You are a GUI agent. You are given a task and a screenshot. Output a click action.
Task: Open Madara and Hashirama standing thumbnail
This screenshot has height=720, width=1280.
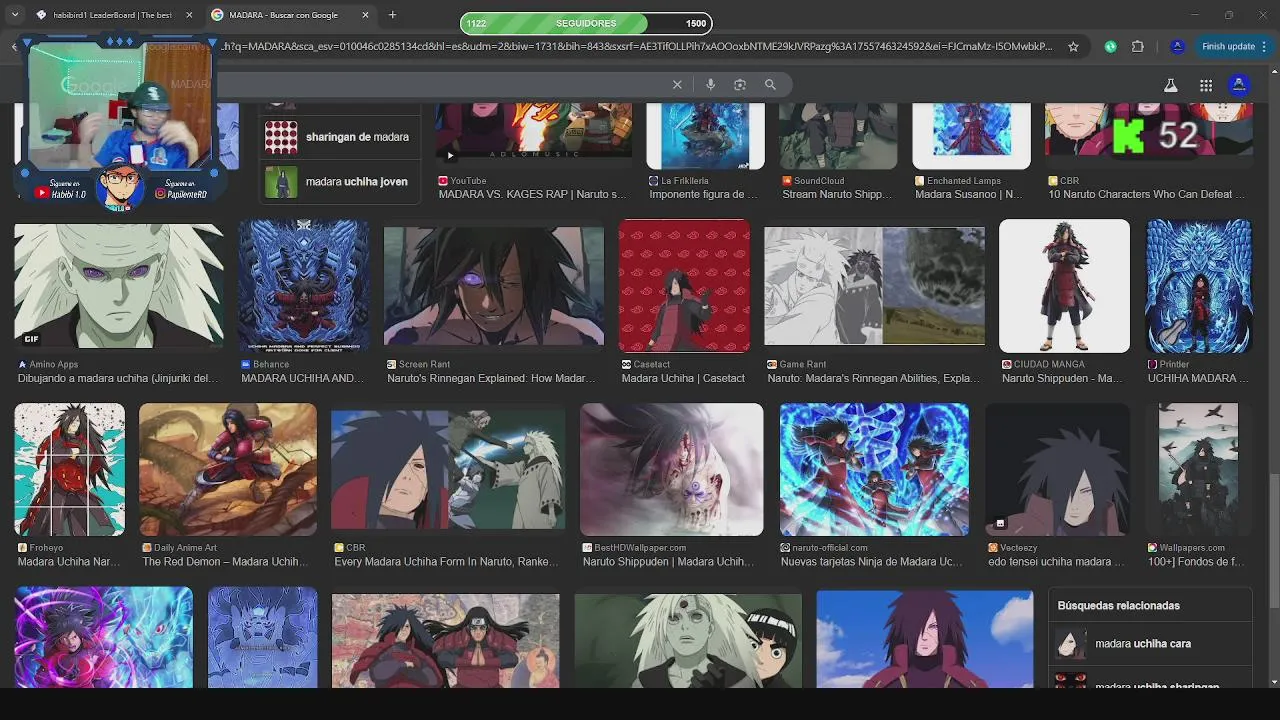click(446, 640)
